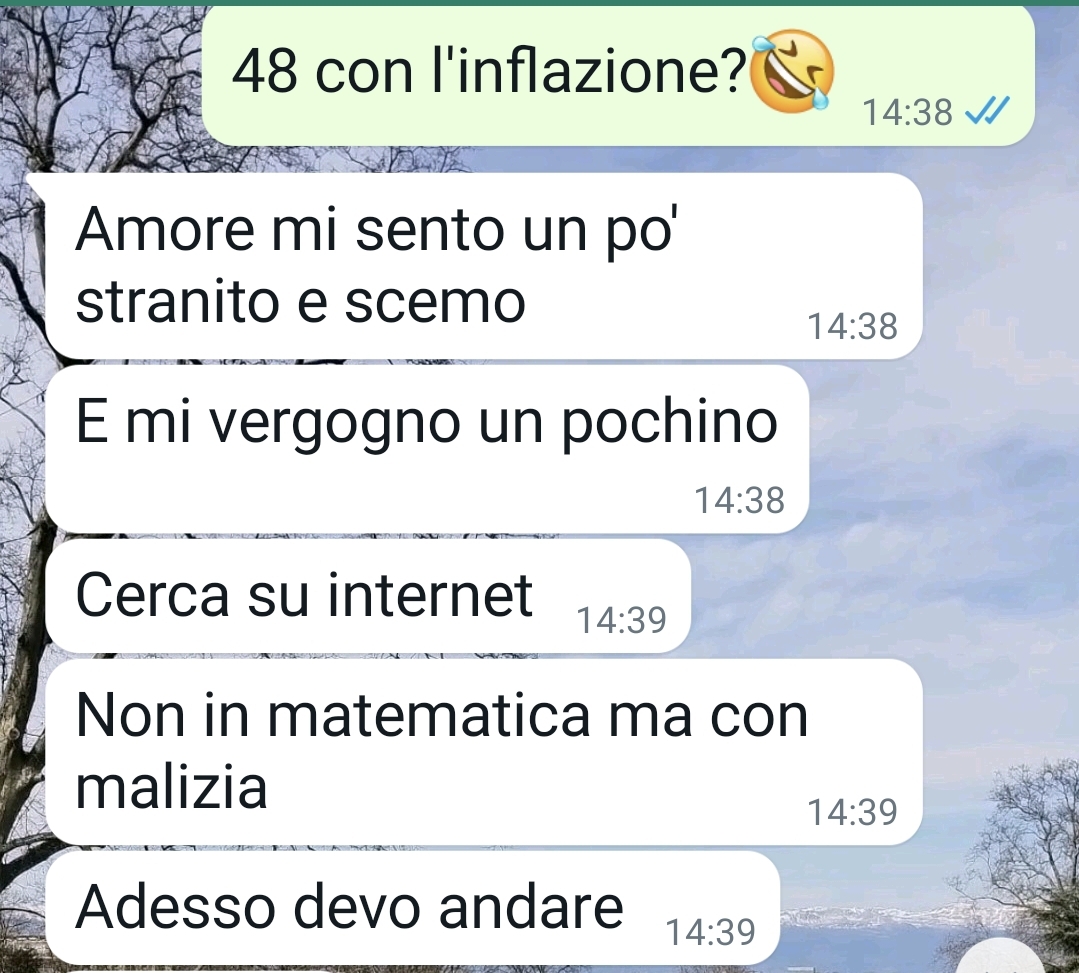Viewport: 1079px width, 973px height.
Task: Click the blue double-check read receipt
Action: 987,111
